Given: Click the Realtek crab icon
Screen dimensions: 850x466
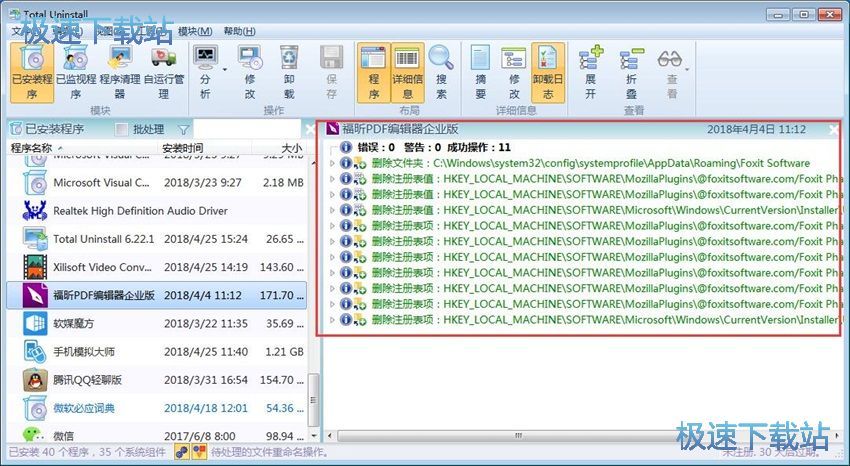Looking at the screenshot, I should (35, 211).
